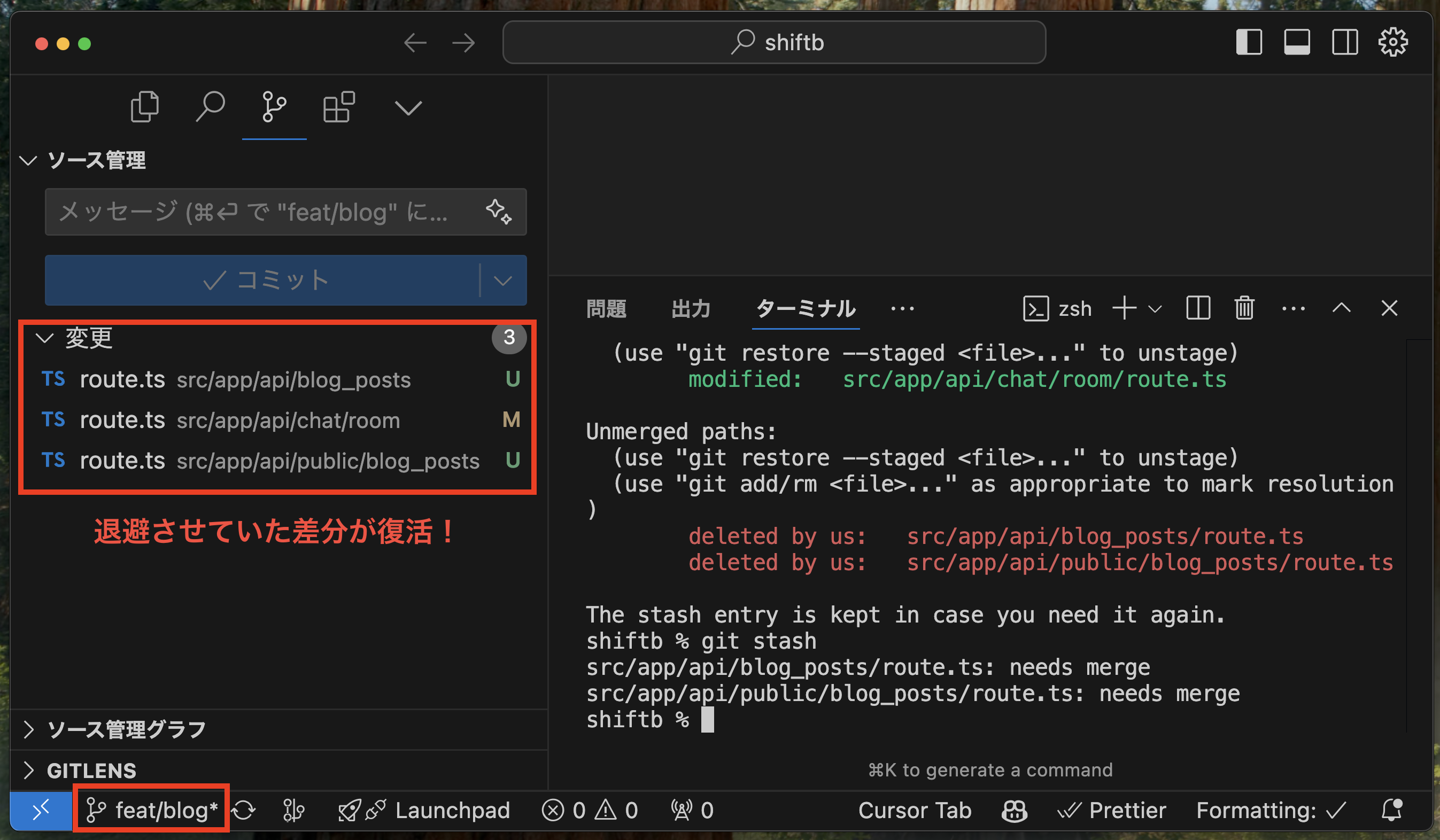The width and height of the screenshot is (1440, 840).
Task: Switch to the 出力 tab
Action: click(x=690, y=309)
